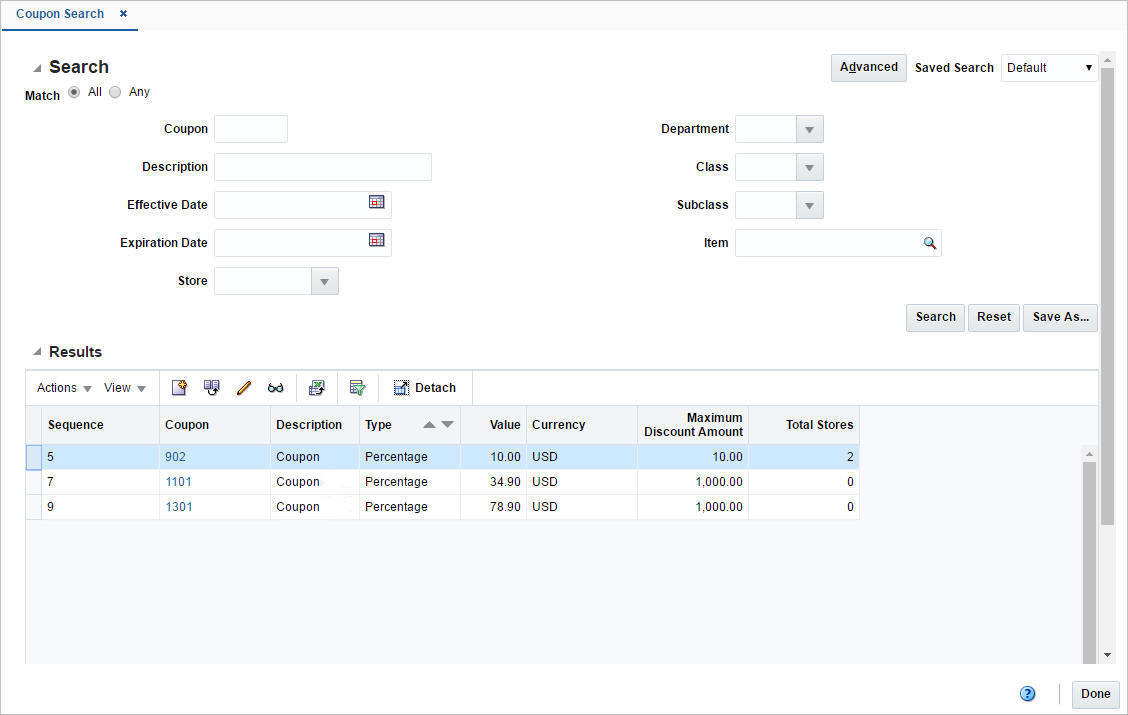Image resolution: width=1128 pixels, height=715 pixels.
Task: Click the Save As... button
Action: point(1060,317)
